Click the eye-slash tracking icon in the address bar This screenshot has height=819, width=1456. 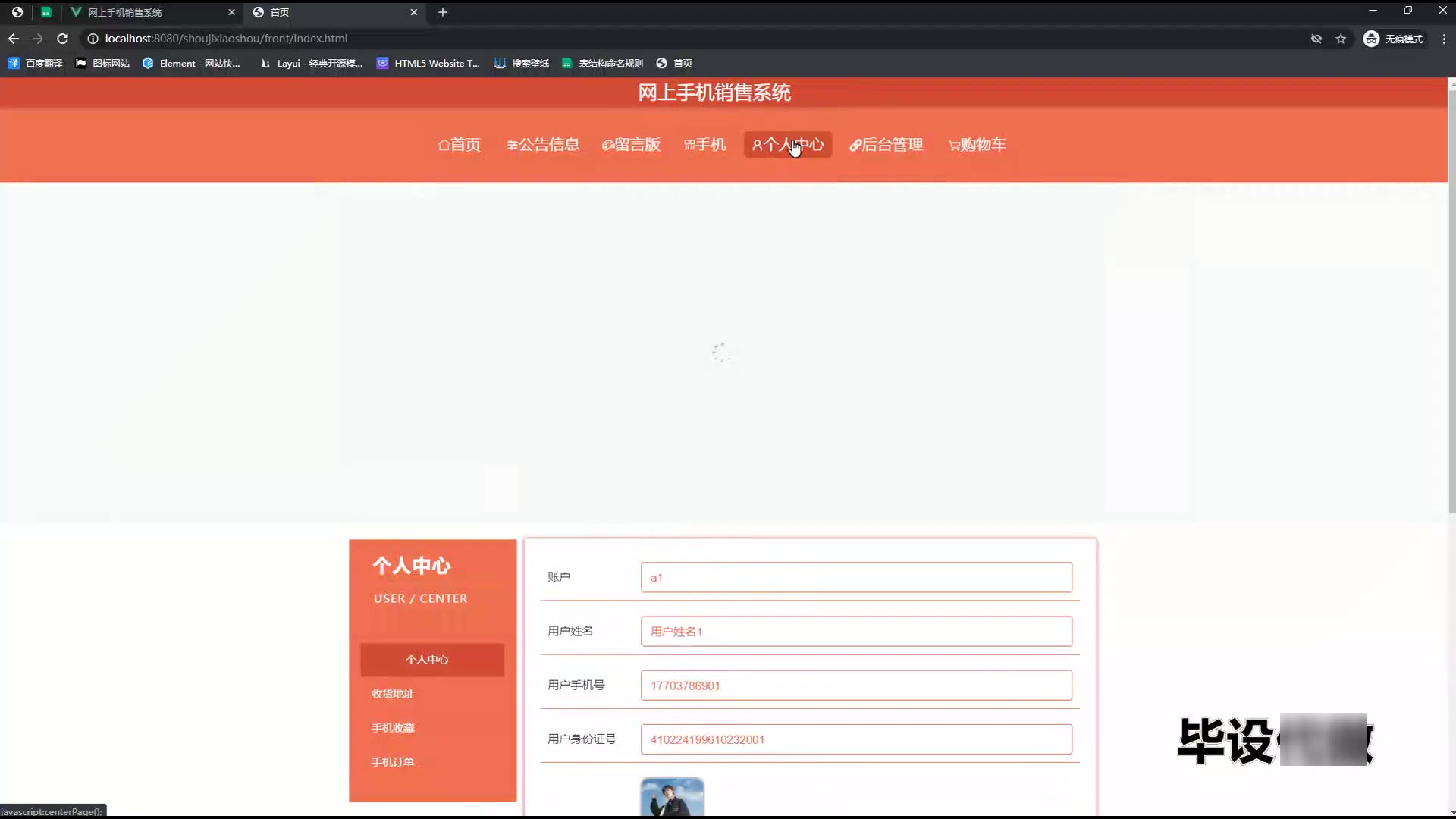(1316, 39)
